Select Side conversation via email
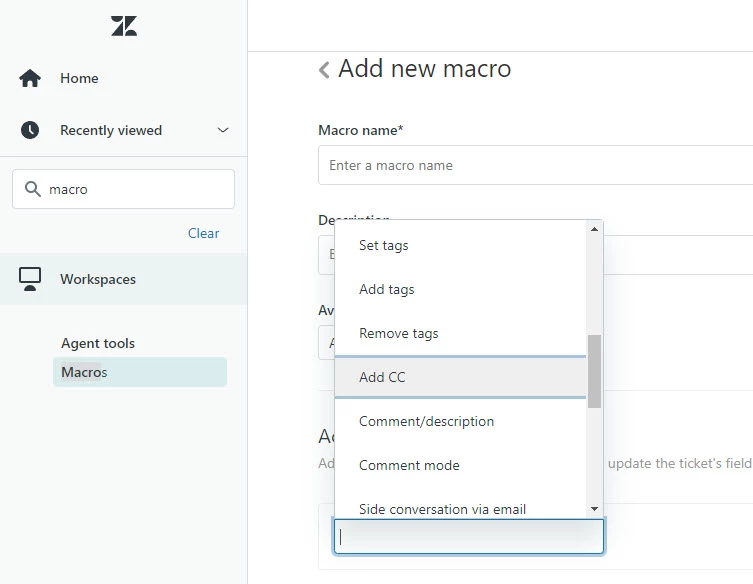Viewport: 753px width, 584px height. pos(442,508)
